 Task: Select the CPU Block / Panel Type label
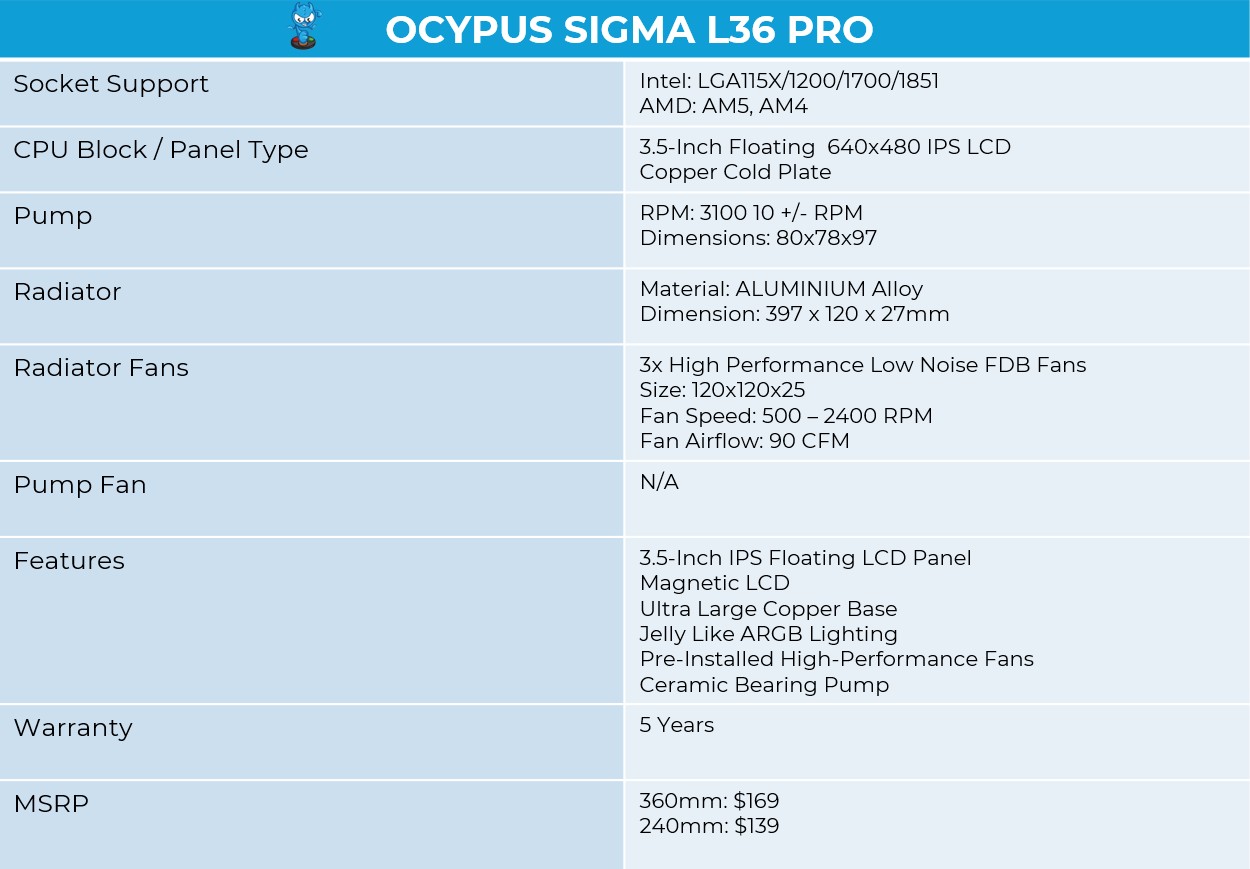(x=161, y=150)
